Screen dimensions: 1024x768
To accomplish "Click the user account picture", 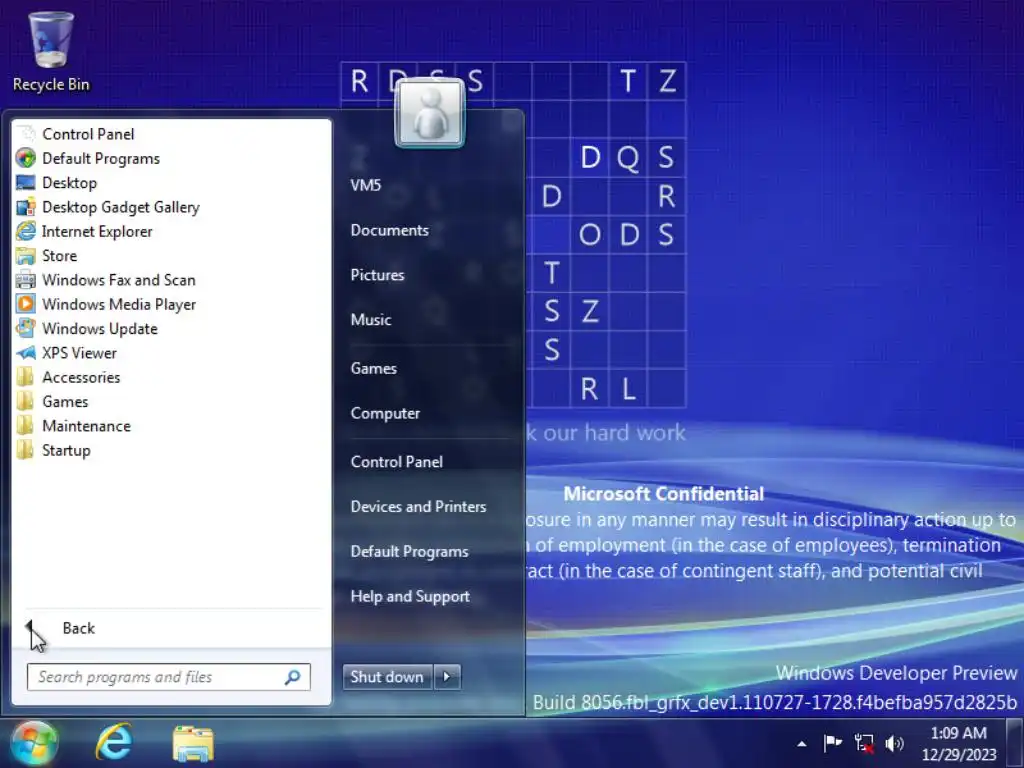I will pyautogui.click(x=430, y=113).
